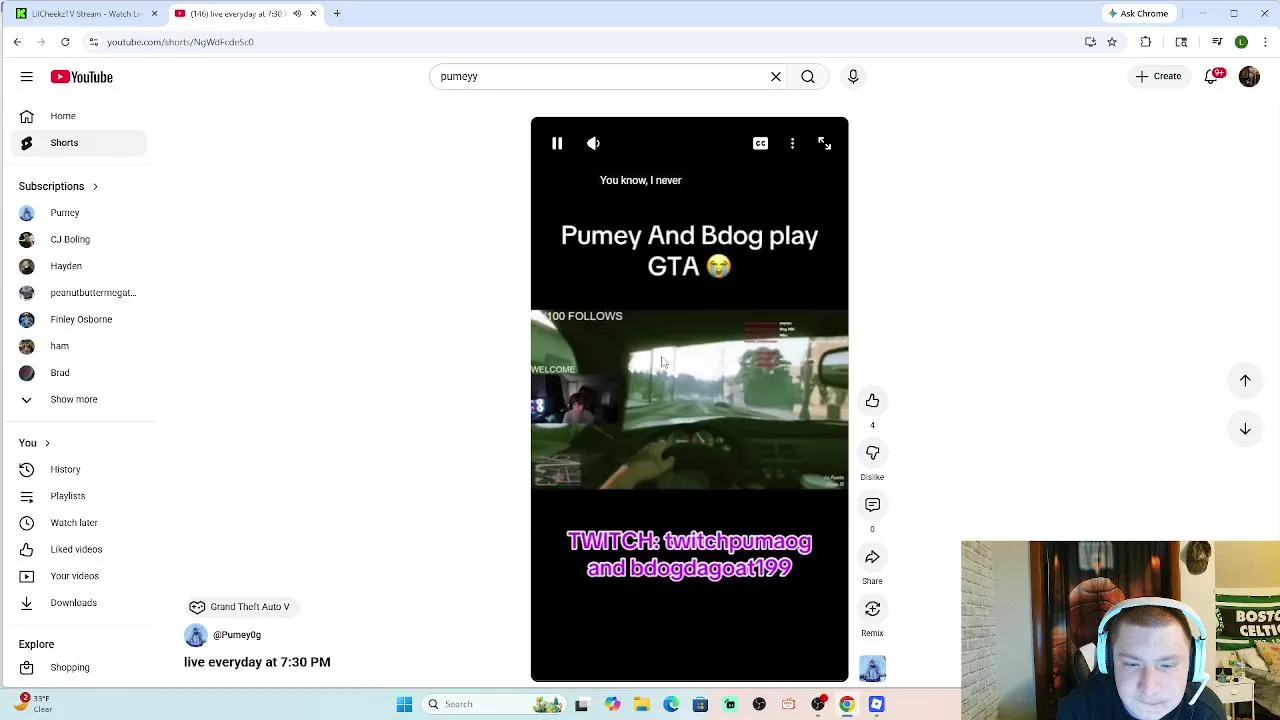Open Shopping under Explore
Image resolution: width=1280 pixels, height=720 pixels.
(80, 667)
